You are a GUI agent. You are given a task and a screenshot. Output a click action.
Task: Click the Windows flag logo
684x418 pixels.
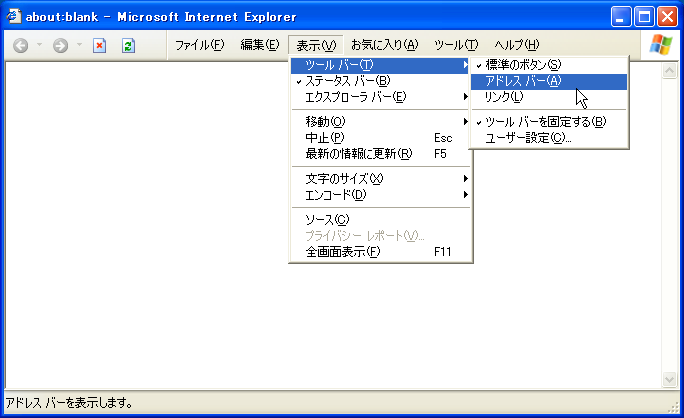(661, 45)
